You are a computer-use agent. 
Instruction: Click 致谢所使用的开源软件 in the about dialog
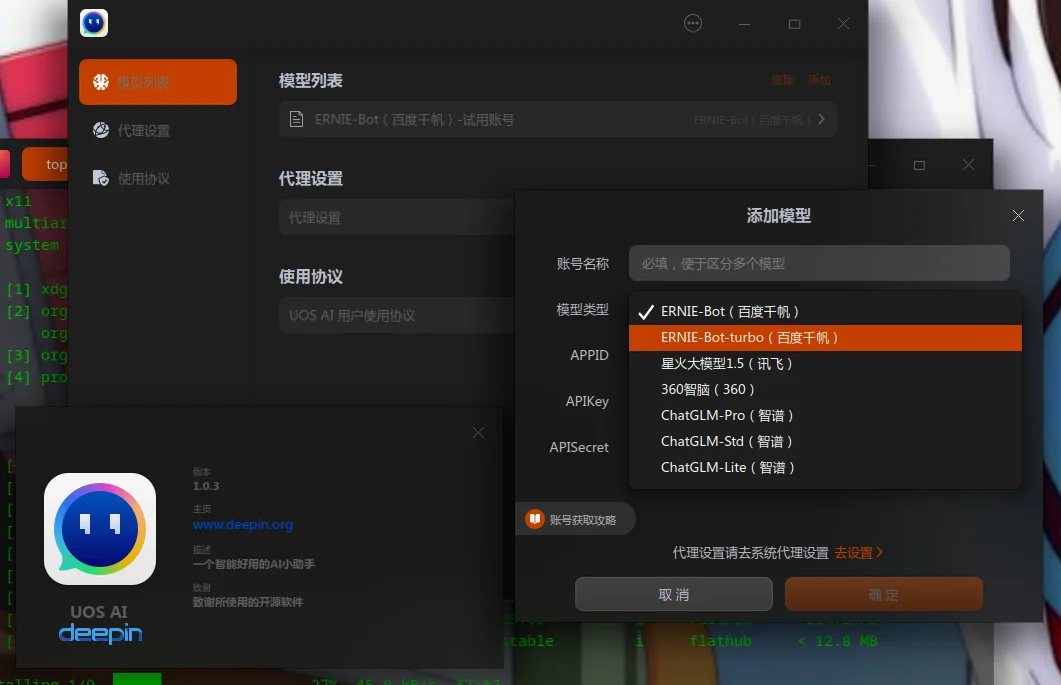coord(248,602)
